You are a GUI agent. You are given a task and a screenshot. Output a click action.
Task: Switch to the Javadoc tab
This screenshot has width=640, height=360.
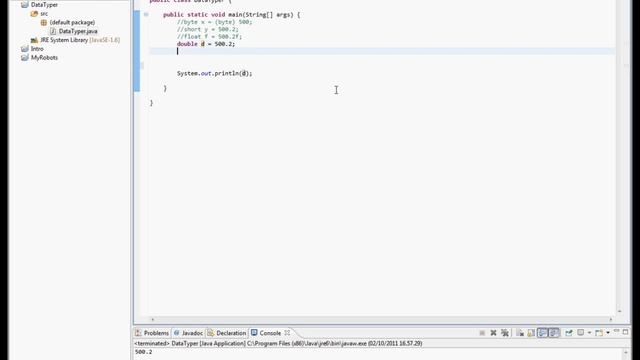[188, 333]
